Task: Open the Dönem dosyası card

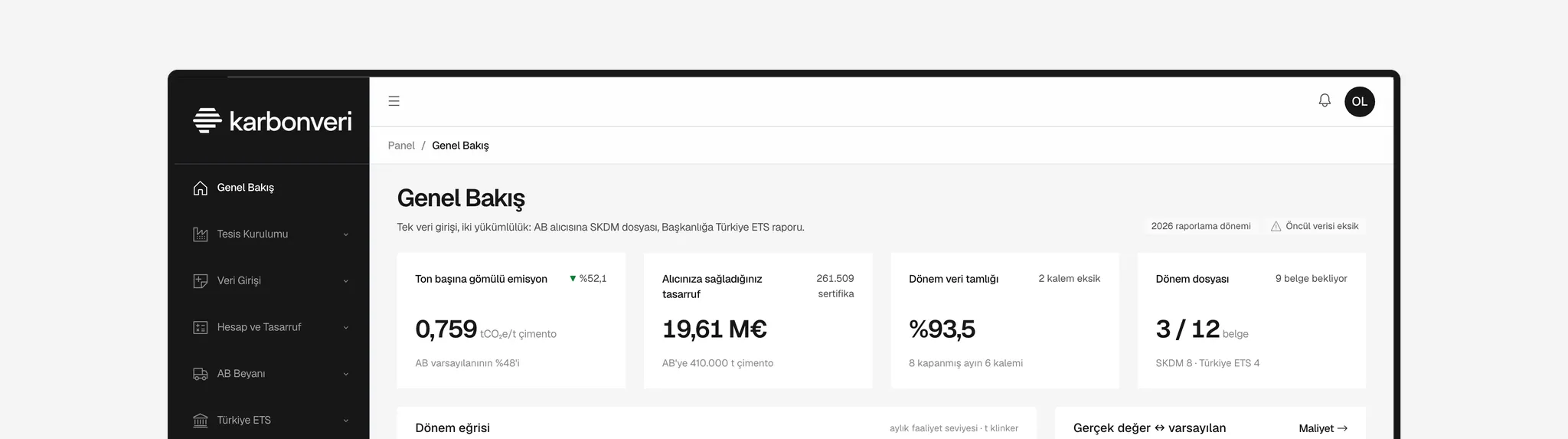Action: click(1252, 320)
